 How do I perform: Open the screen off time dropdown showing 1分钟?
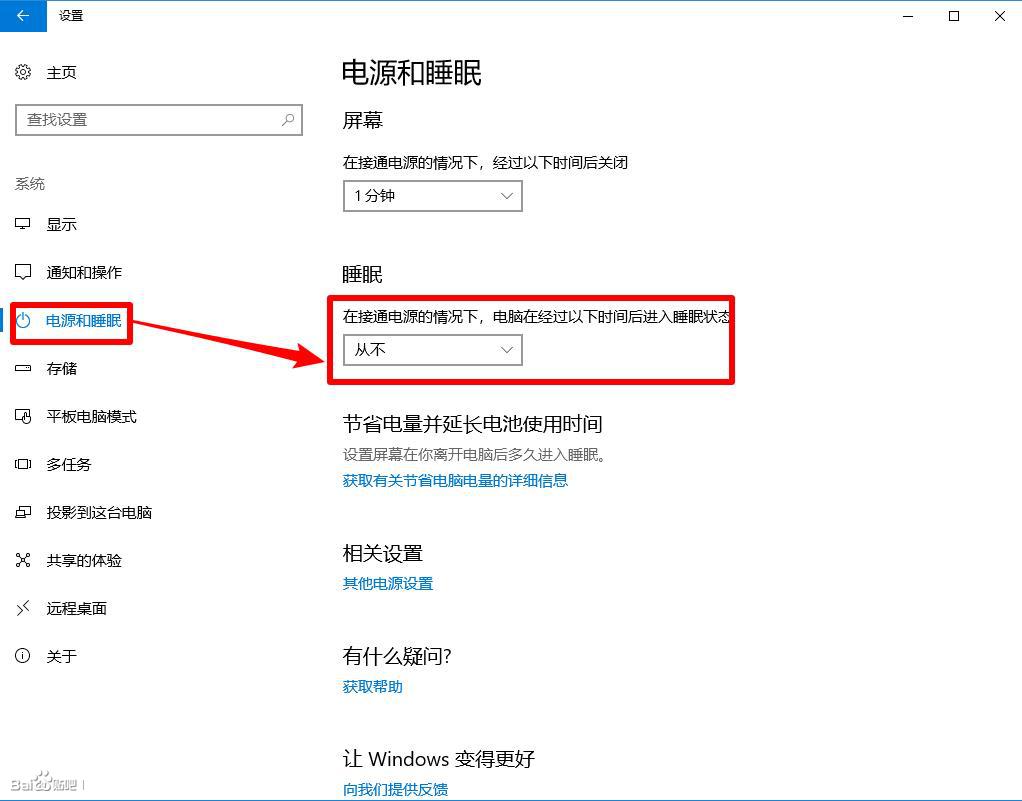432,196
